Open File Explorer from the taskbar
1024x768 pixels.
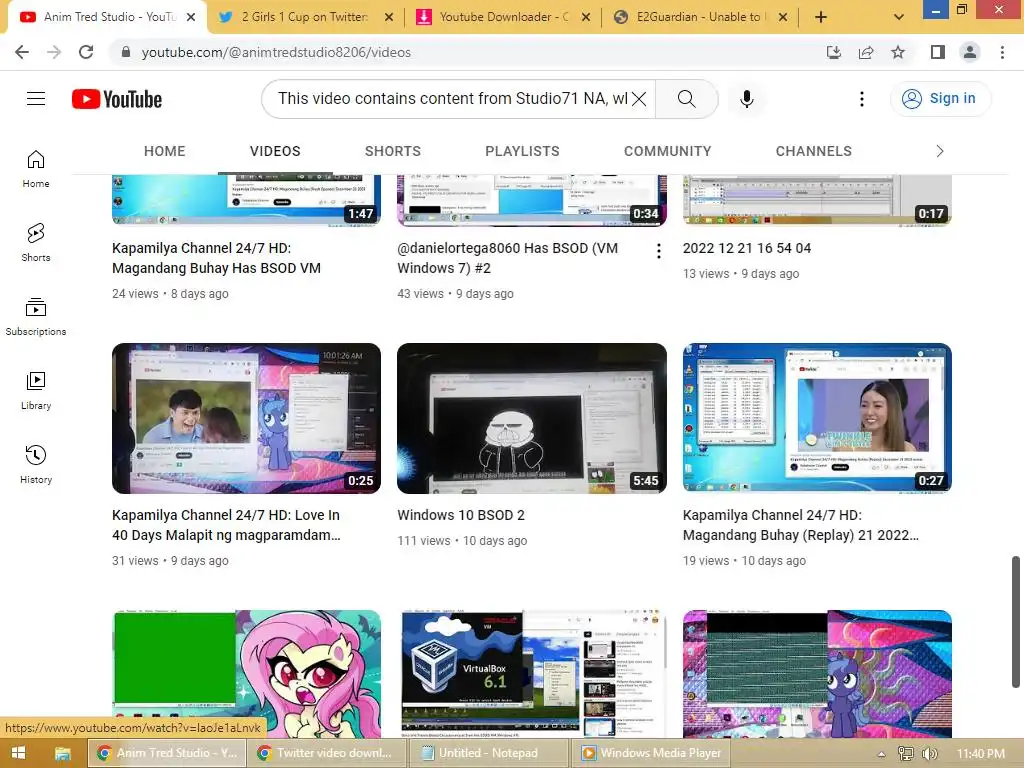tap(62, 753)
